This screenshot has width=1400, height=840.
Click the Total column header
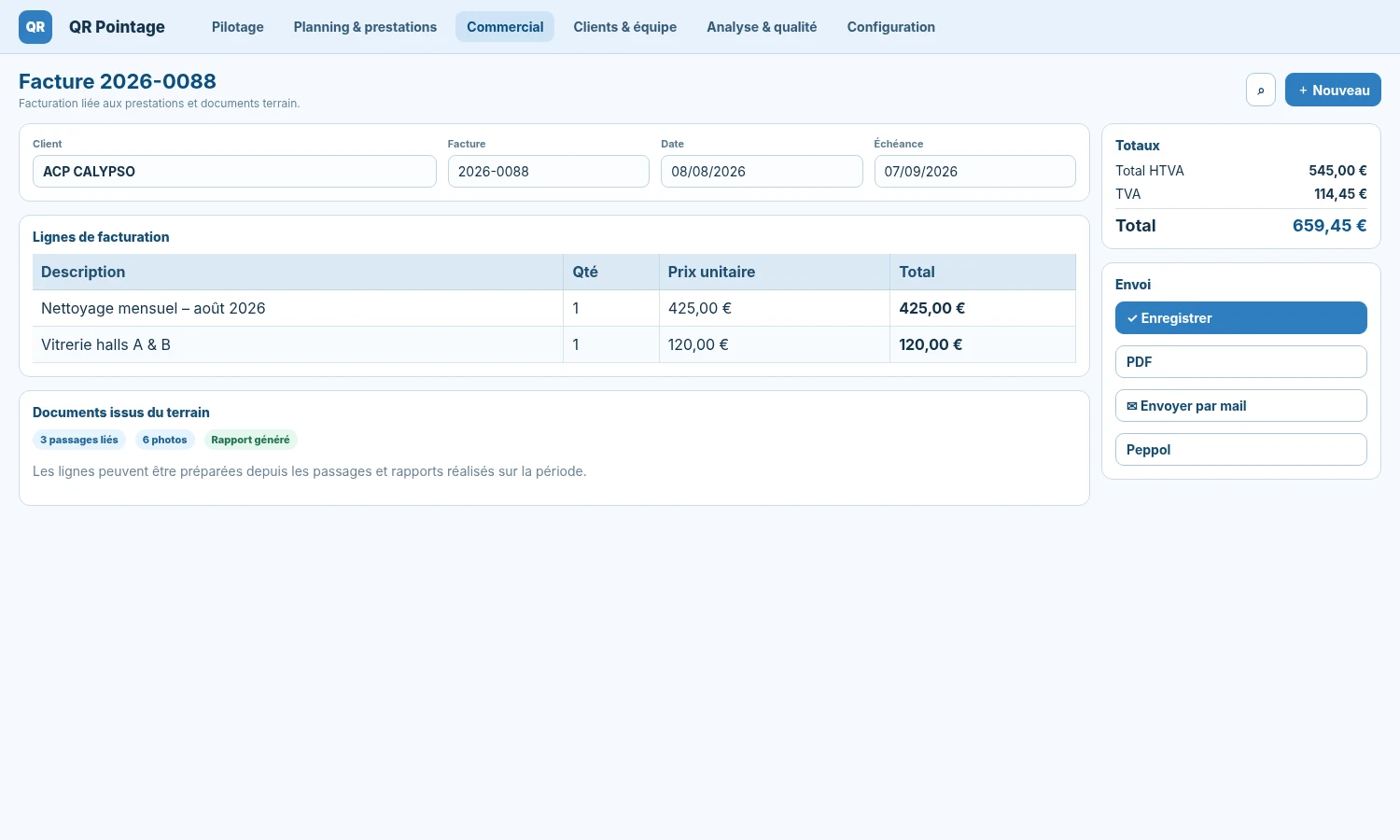click(x=983, y=272)
